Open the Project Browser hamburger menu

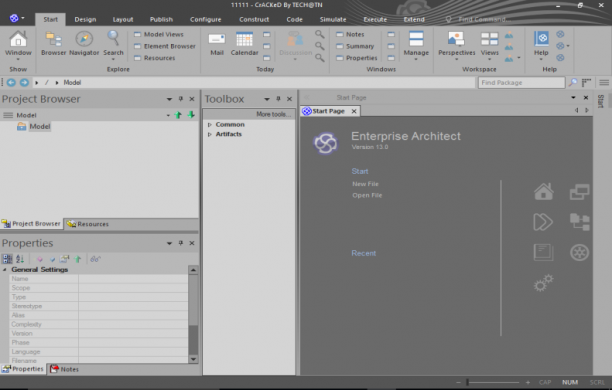pos(8,115)
